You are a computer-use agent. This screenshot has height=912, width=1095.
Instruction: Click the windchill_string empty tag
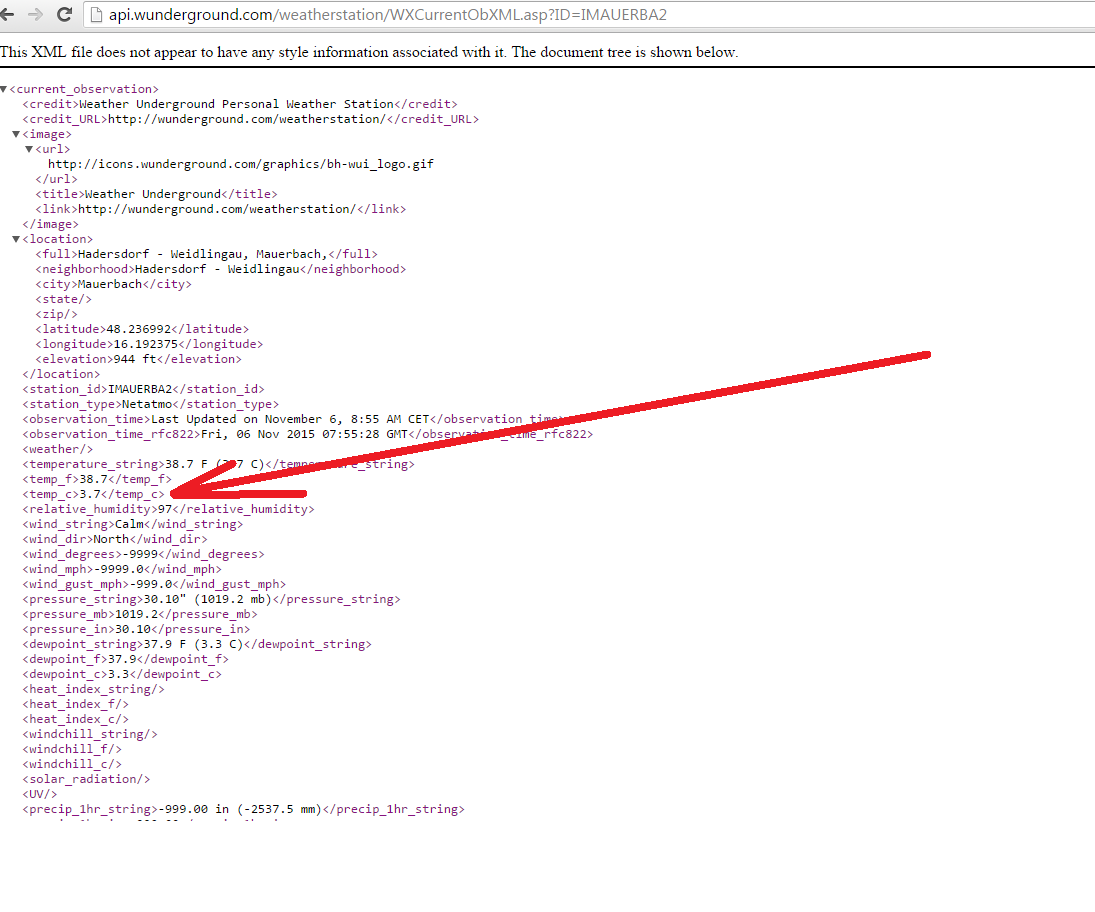pyautogui.click(x=89, y=735)
